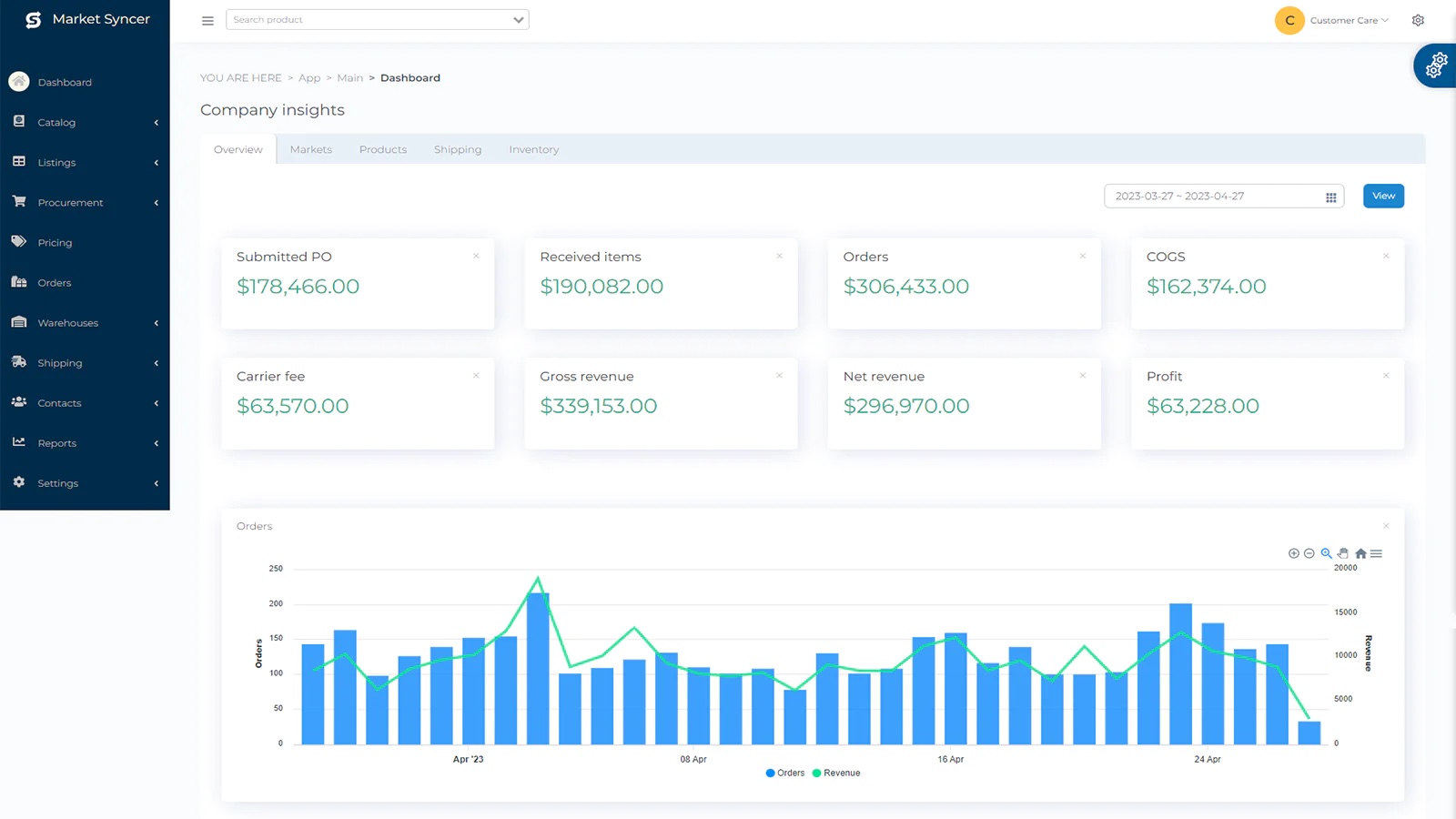
Task: Click the blue View button
Action: (x=1383, y=197)
